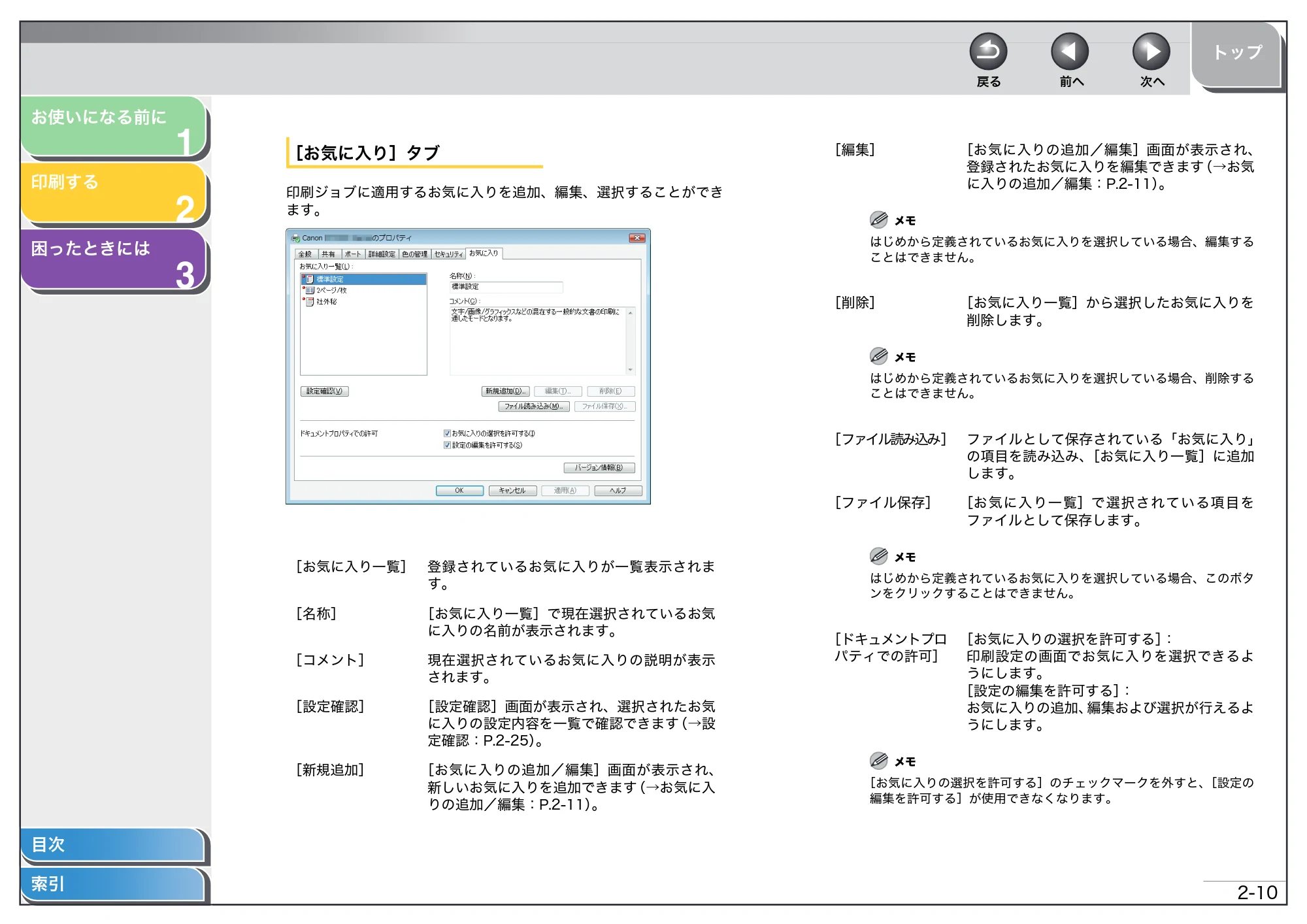1307x924 pixels.
Task: Click the ファイル読み込み(M)... button
Action: pos(534,406)
